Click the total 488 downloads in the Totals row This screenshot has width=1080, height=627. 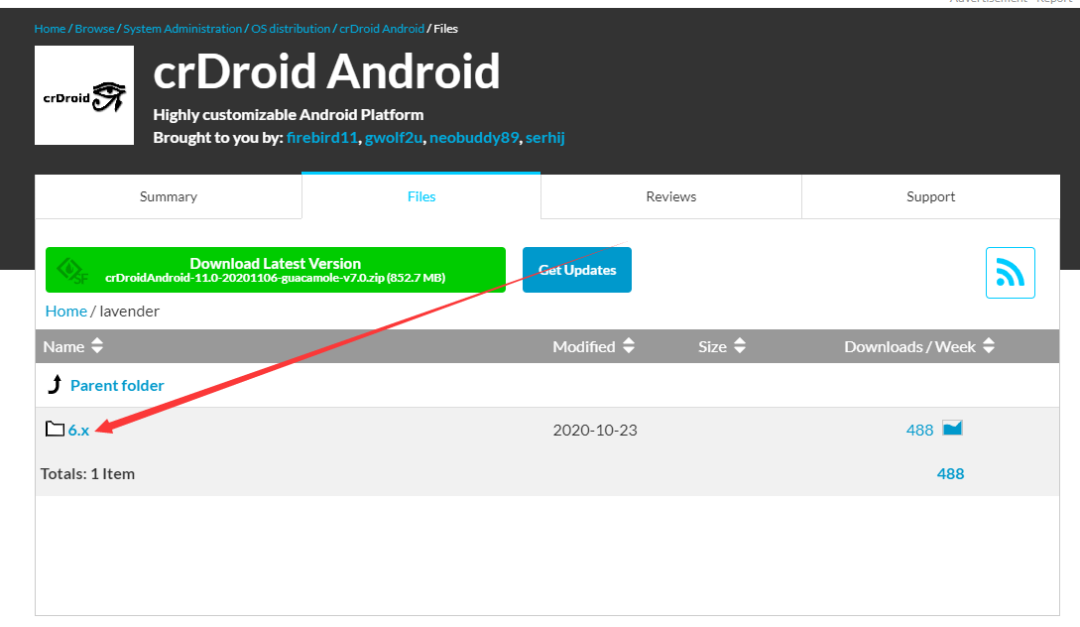click(x=951, y=473)
